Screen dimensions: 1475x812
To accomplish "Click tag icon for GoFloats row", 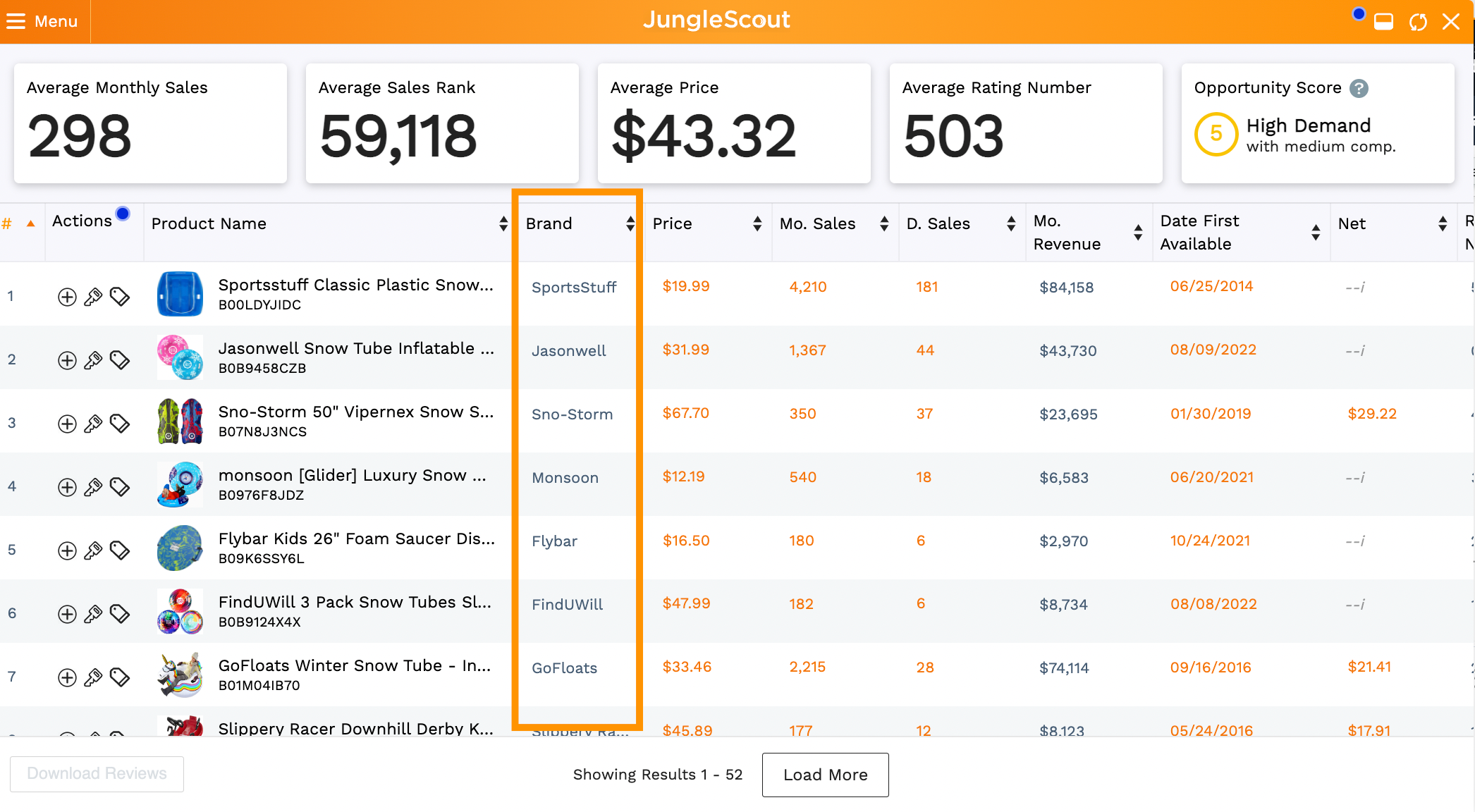I will point(120,677).
